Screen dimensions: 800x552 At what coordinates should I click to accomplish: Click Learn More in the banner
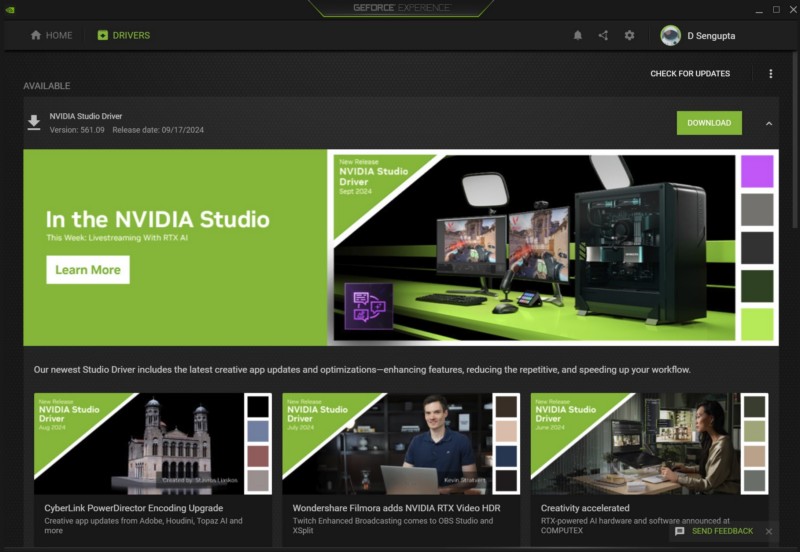point(88,270)
